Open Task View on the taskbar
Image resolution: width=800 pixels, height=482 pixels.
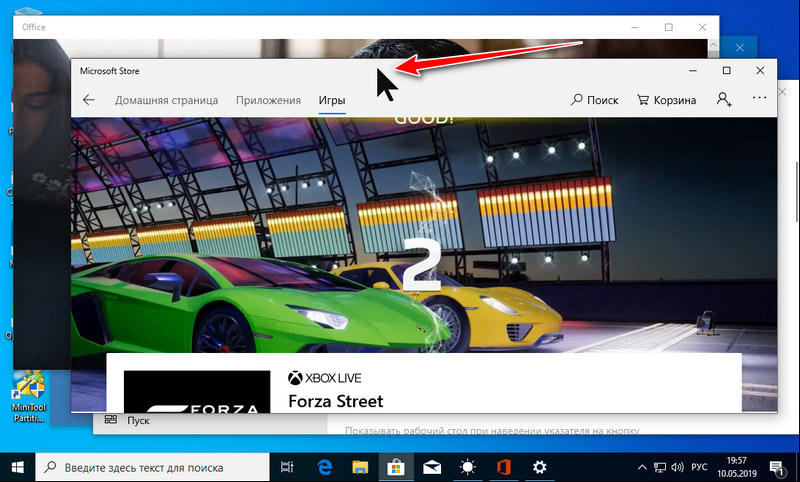287,467
